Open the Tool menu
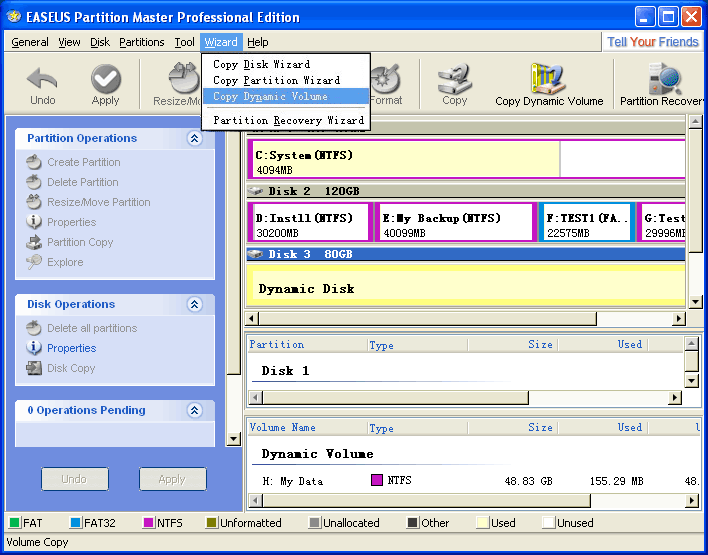Screen dimensions: 708x555 (x=184, y=42)
